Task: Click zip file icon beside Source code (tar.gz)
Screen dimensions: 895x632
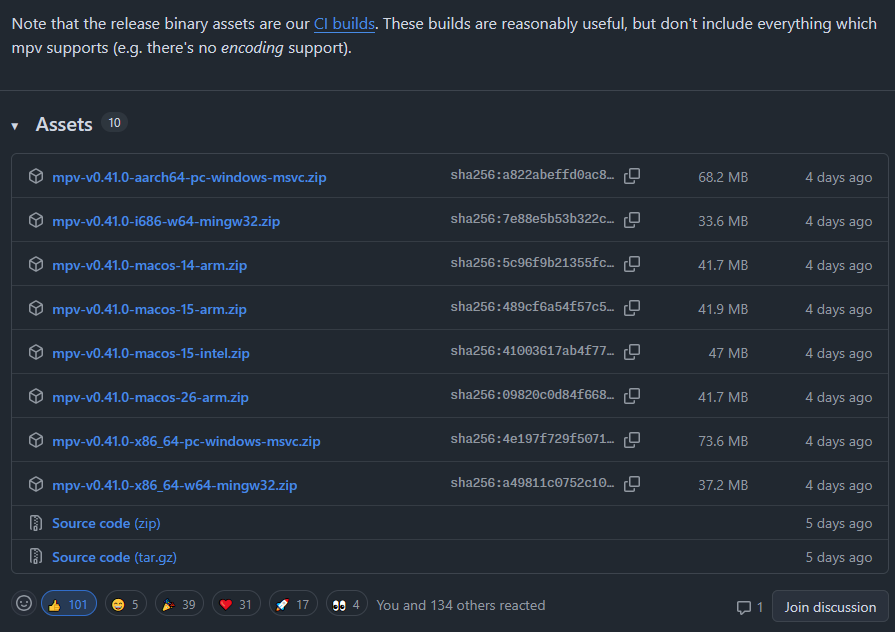Action: pos(36,557)
